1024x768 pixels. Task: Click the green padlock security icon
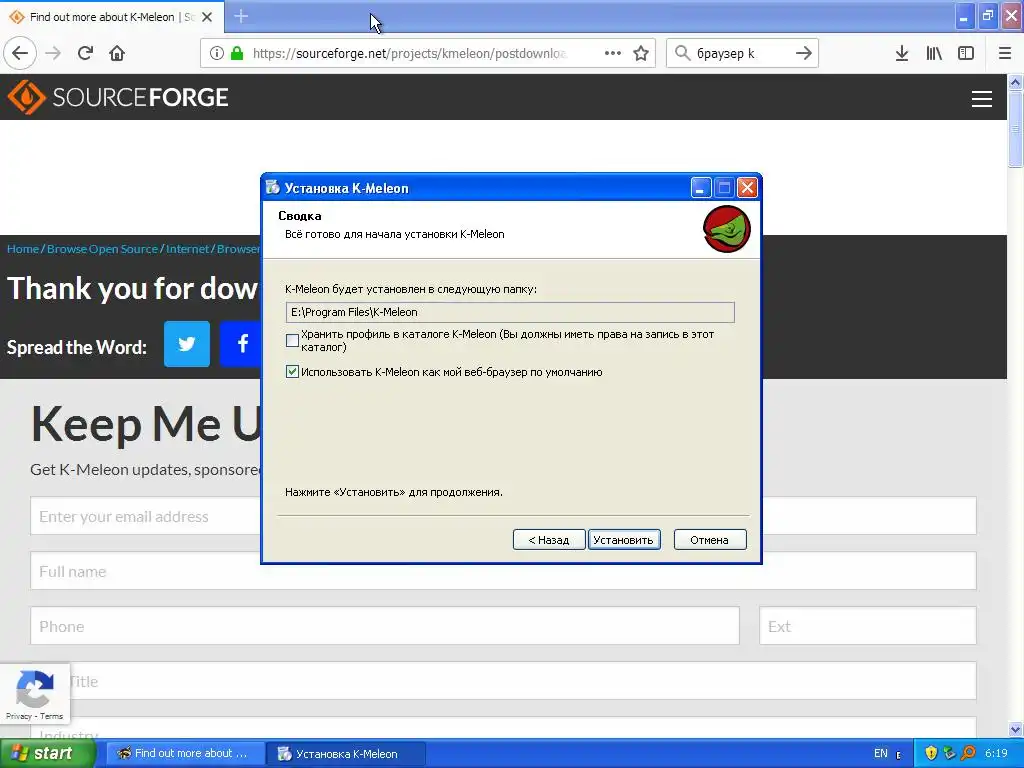237,53
